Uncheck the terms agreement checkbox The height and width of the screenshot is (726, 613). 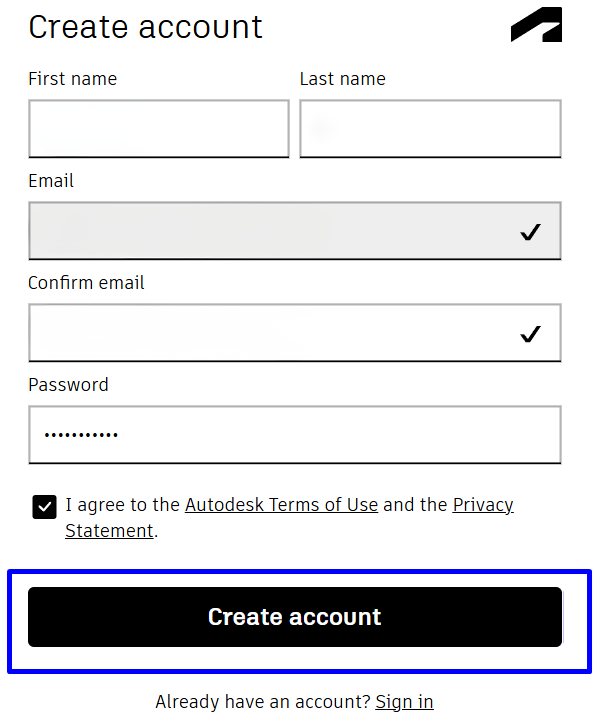44,507
